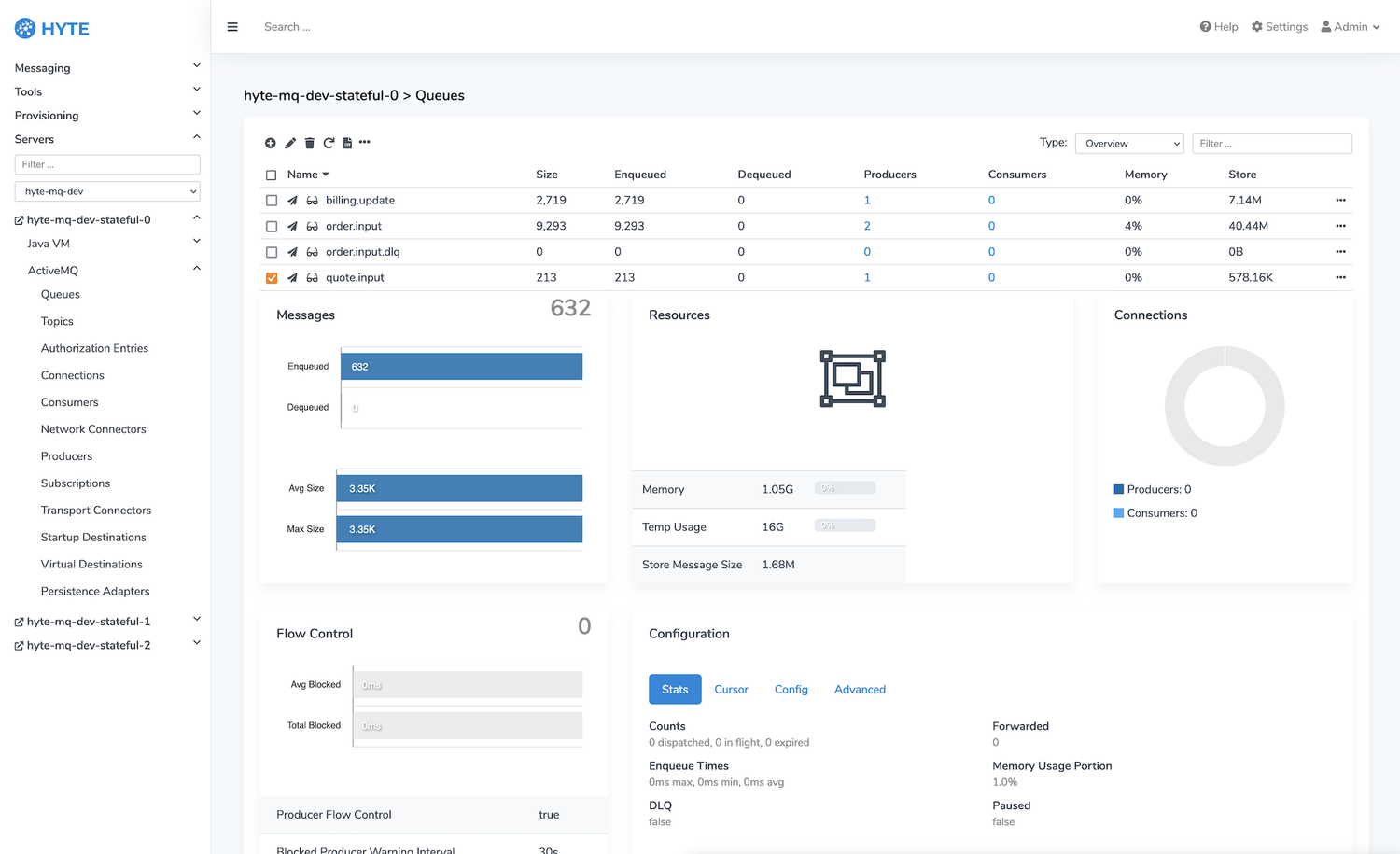Screen dimensions: 1400x854
Task: Open the row actions menu for quote.input
Action: point(1340,277)
